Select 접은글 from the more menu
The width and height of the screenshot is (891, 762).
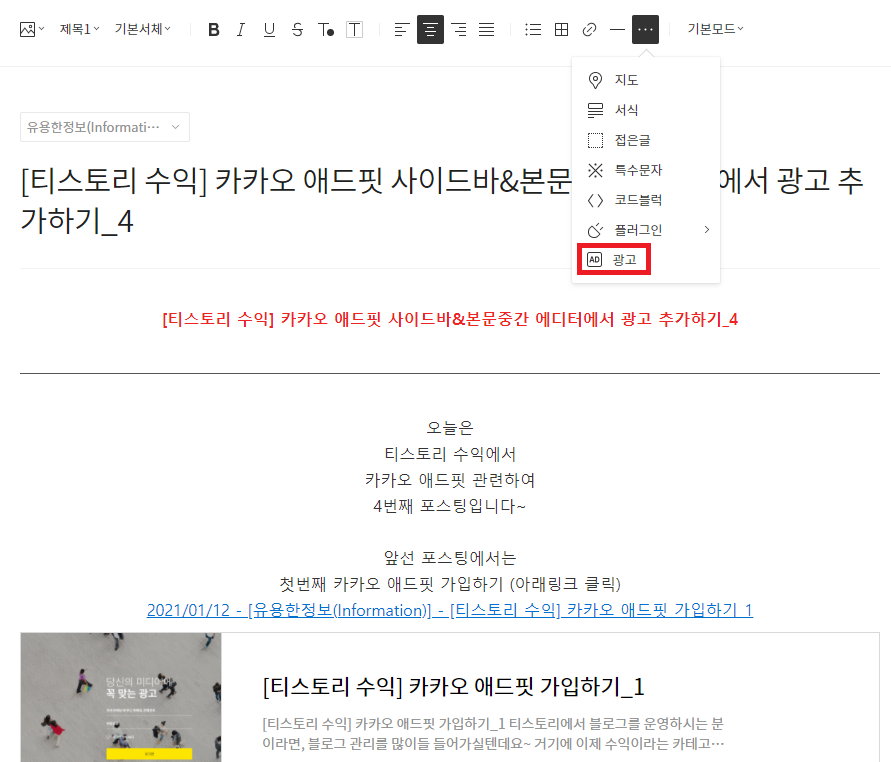pos(646,140)
